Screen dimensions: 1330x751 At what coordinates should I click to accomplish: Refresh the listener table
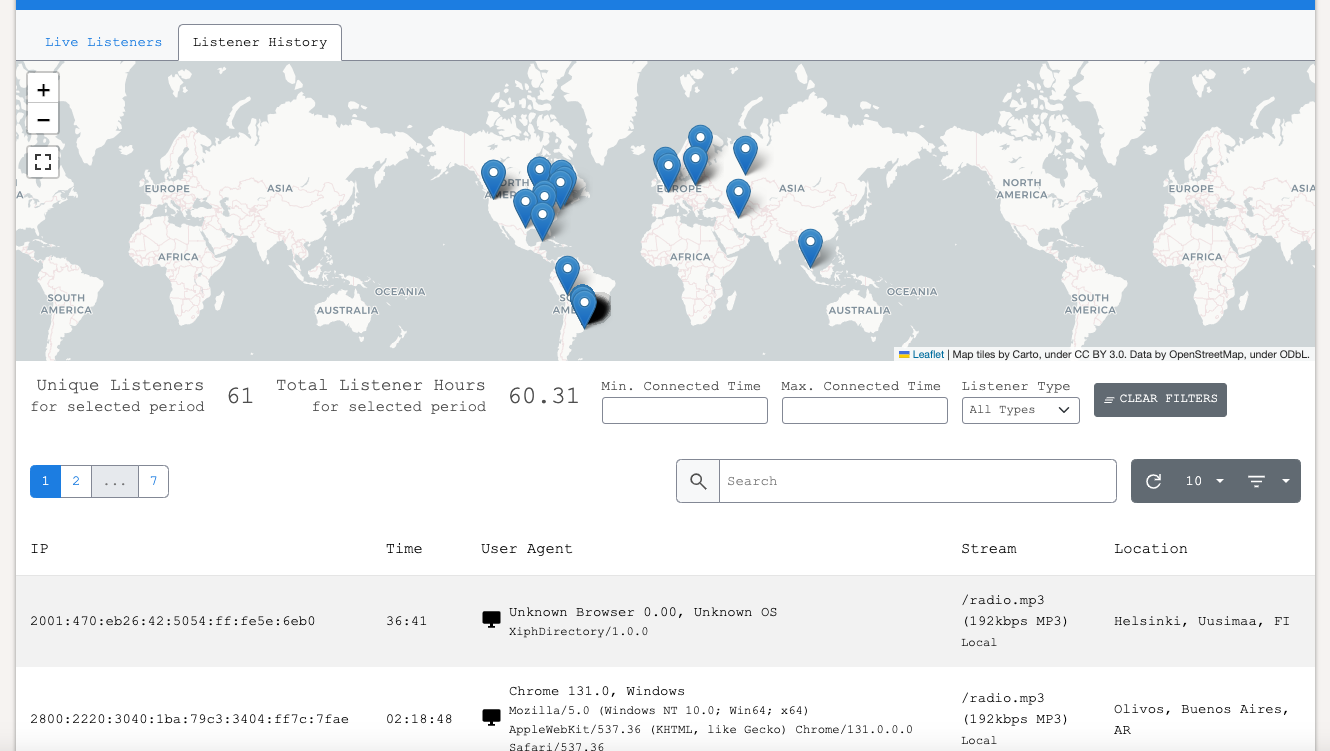pos(1153,481)
